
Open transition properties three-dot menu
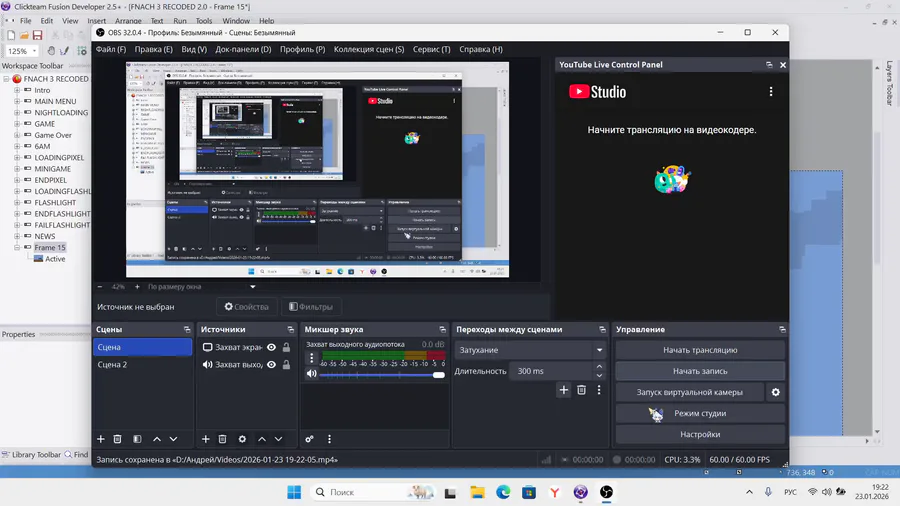(x=599, y=390)
